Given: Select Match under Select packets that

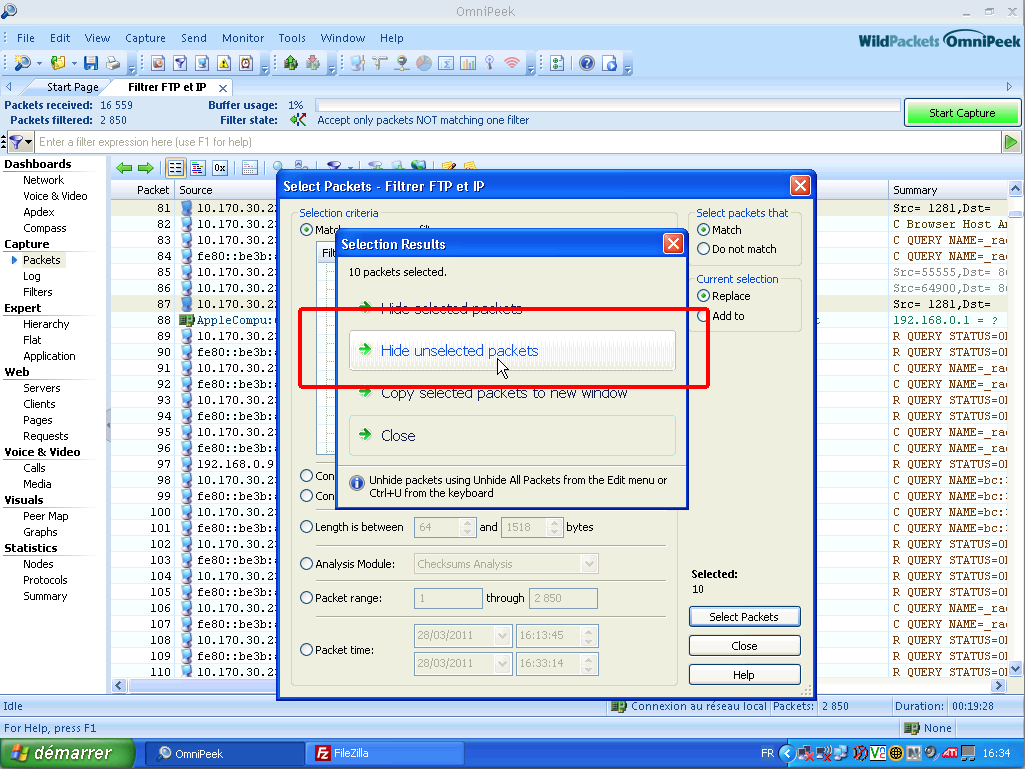Looking at the screenshot, I should click(x=703, y=230).
